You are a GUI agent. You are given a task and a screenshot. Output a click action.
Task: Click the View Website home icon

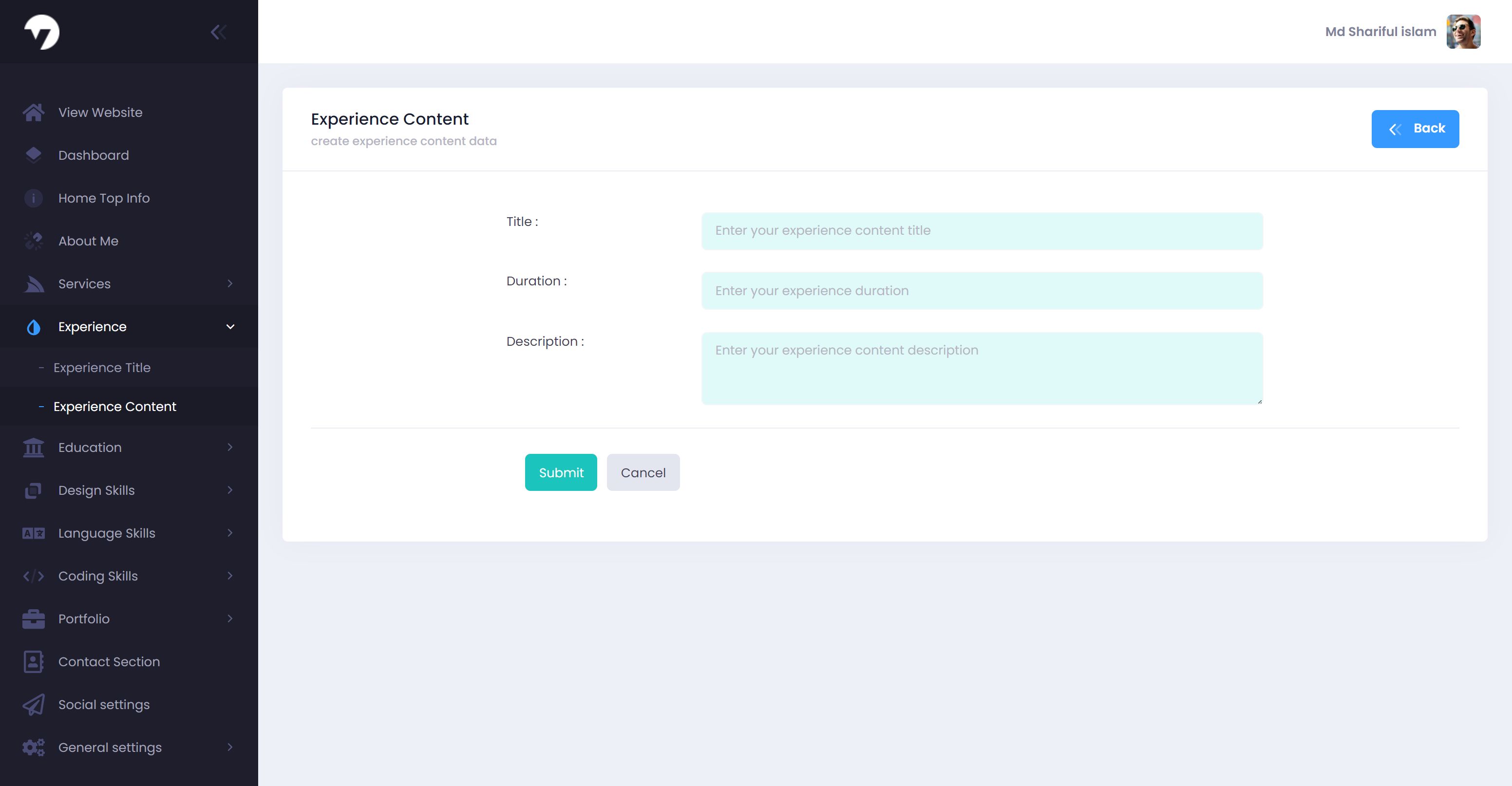tap(34, 112)
